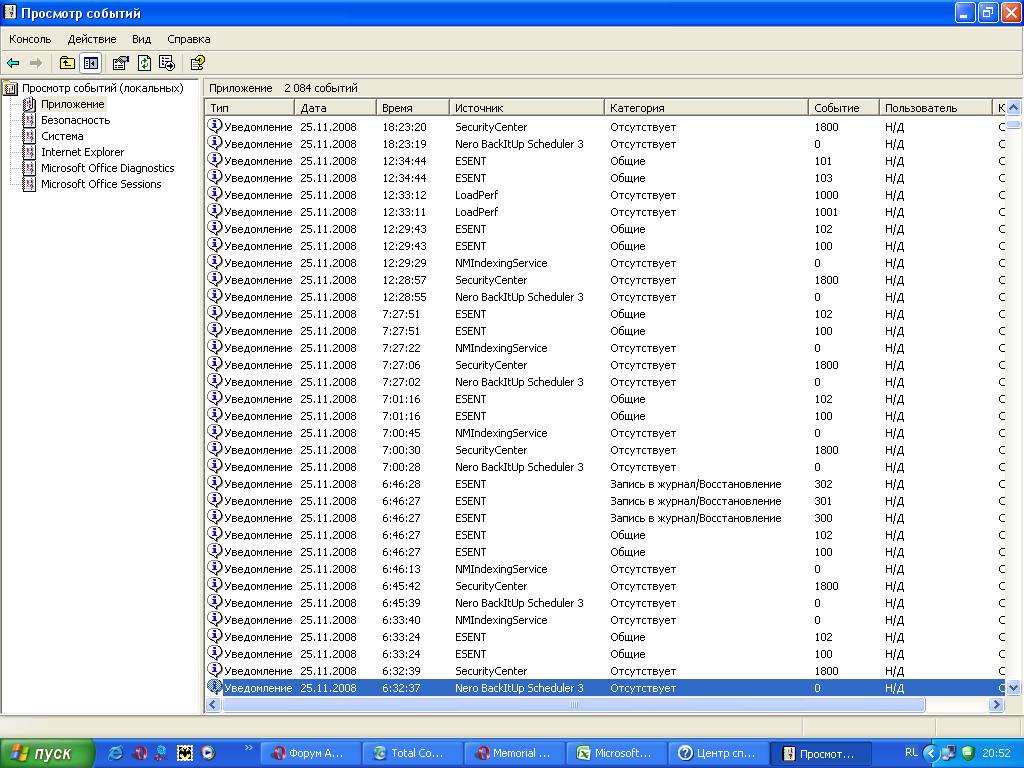This screenshot has height=768, width=1024.
Task: Click the Export list toolbar icon
Action: 166,63
